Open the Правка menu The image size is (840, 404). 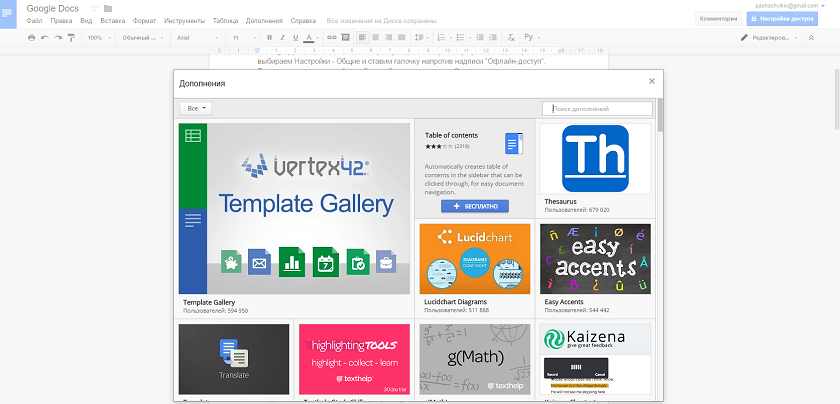tap(61, 21)
